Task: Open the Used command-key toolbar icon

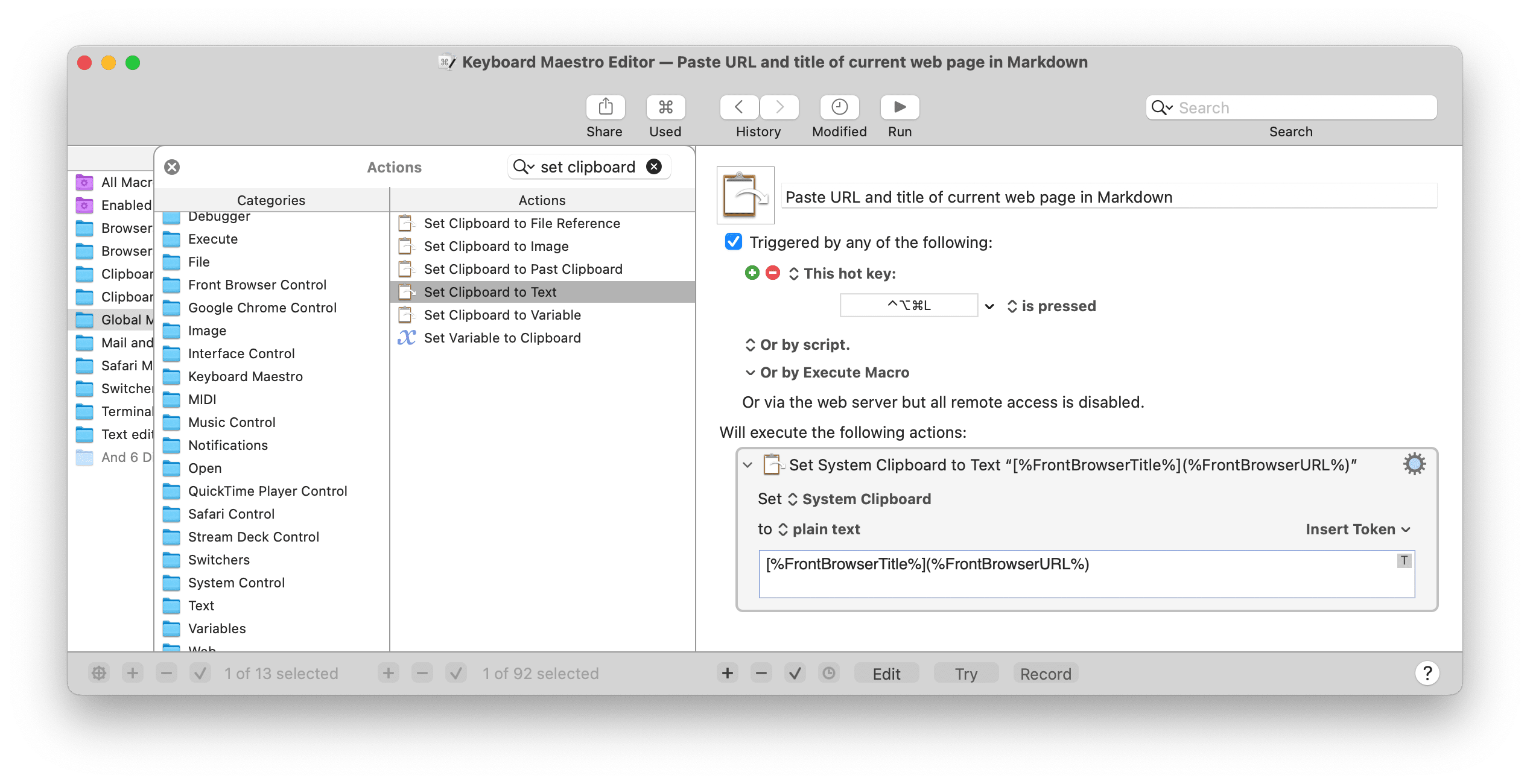Action: coord(665,107)
